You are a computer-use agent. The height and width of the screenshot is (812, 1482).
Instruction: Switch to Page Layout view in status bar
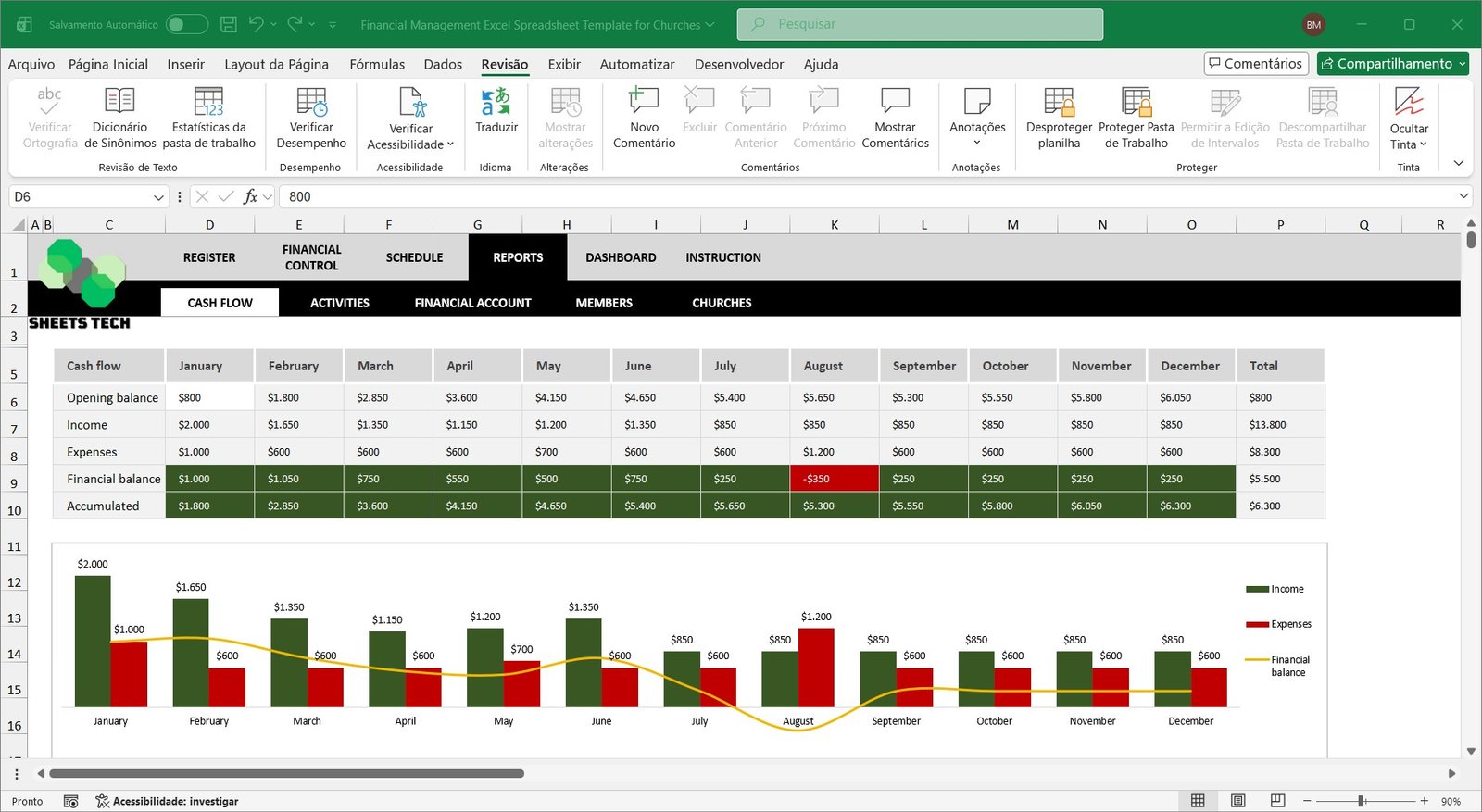1237,801
